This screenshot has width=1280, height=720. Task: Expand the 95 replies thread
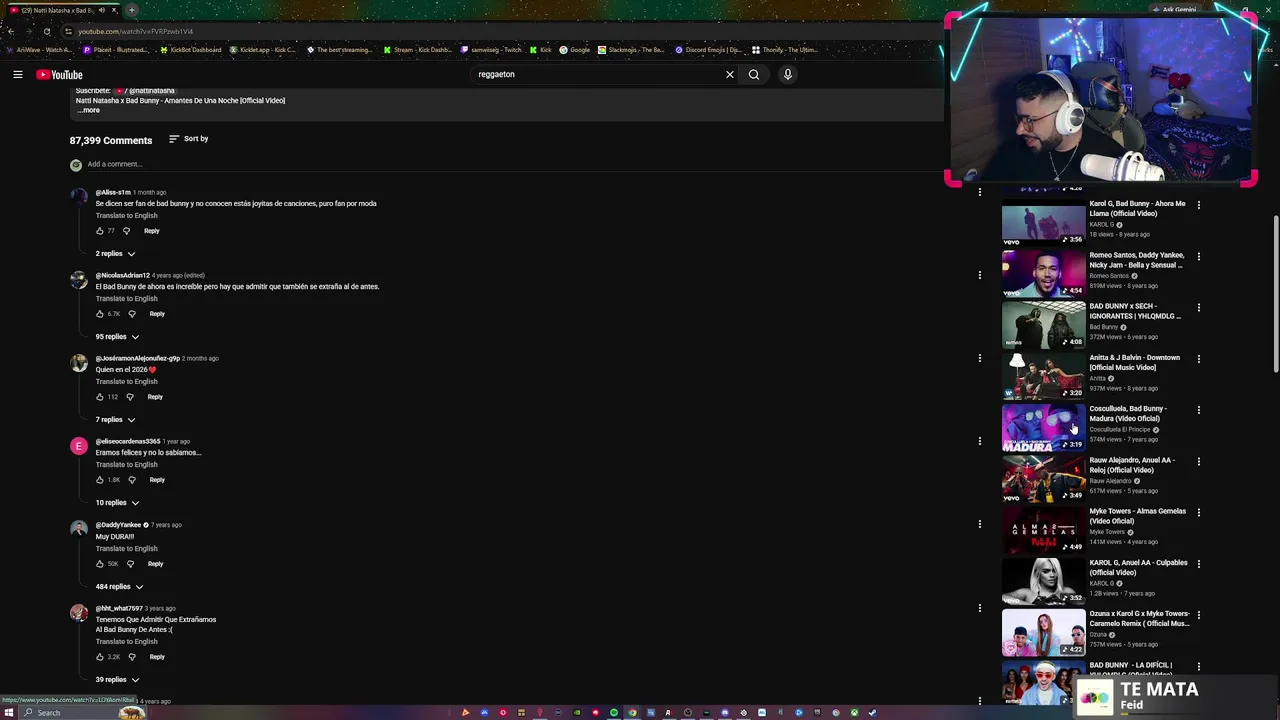tap(117, 337)
